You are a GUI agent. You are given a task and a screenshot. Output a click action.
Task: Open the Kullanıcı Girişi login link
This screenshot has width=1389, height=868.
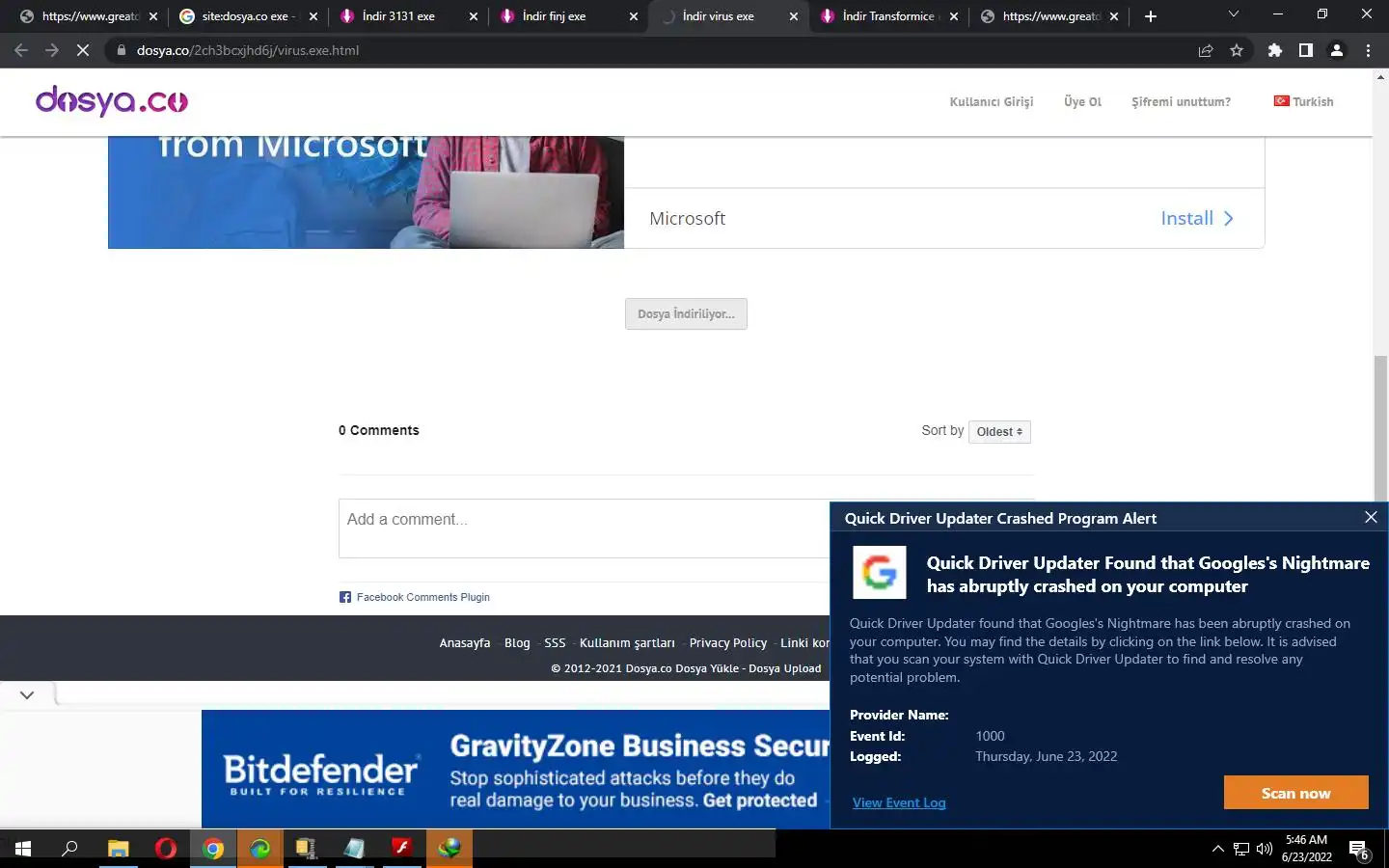pyautogui.click(x=991, y=101)
